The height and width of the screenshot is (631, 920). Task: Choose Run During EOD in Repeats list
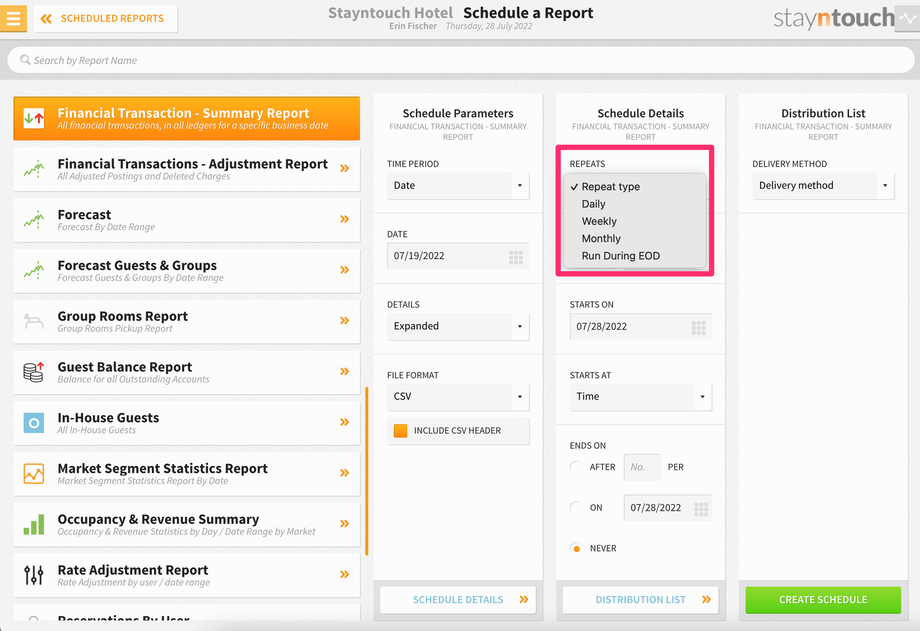[634, 256]
